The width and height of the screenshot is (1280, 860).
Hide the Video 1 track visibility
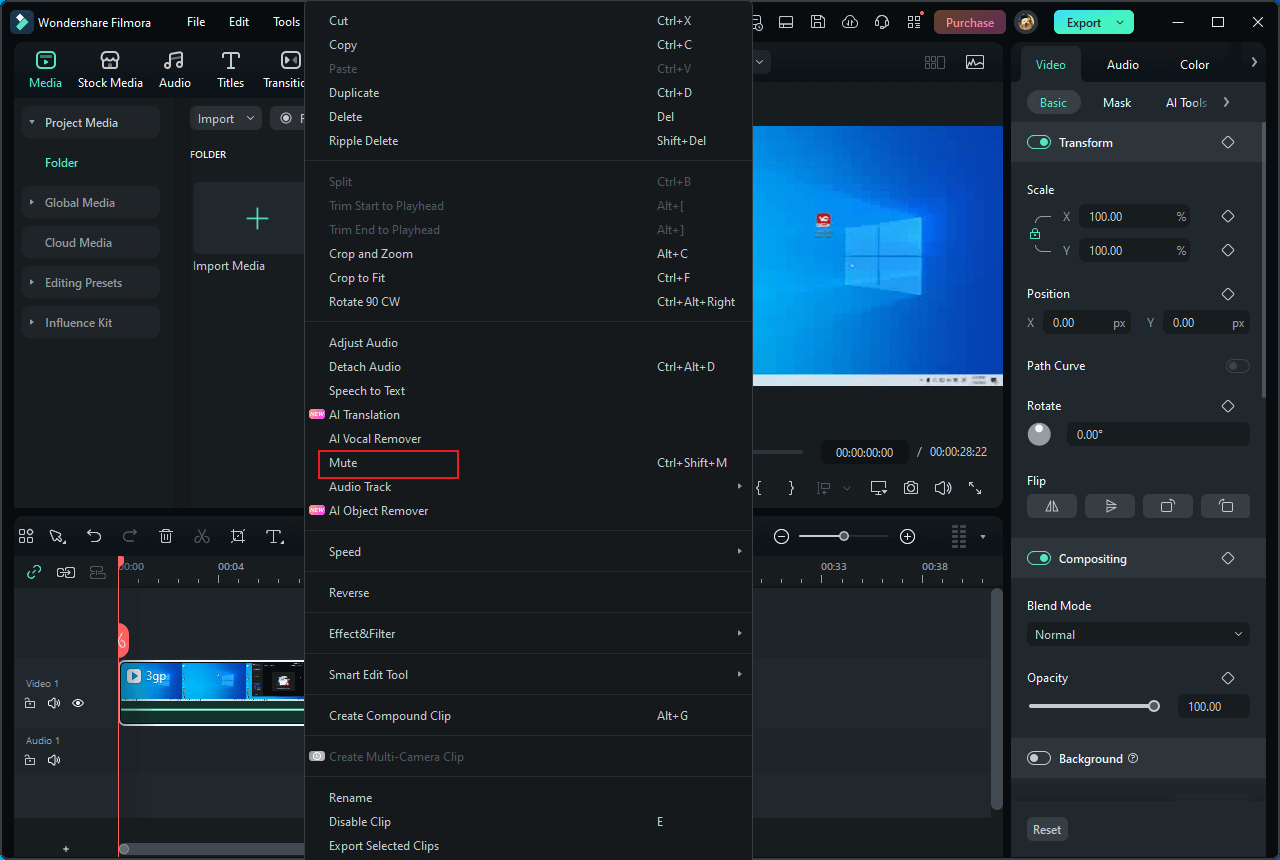pos(77,703)
